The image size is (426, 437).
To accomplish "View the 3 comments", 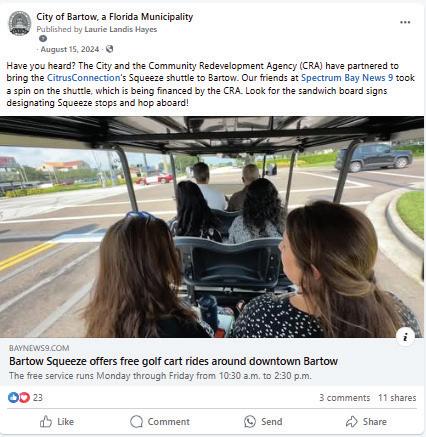I will point(345,398).
